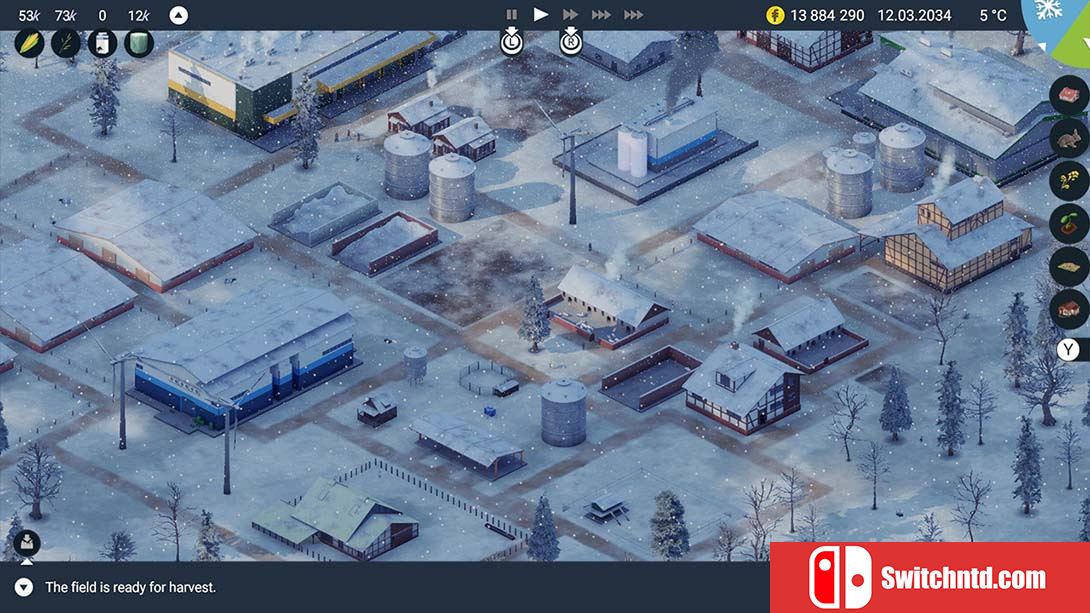
Task: Click the Y button prompt
Action: (1068, 349)
